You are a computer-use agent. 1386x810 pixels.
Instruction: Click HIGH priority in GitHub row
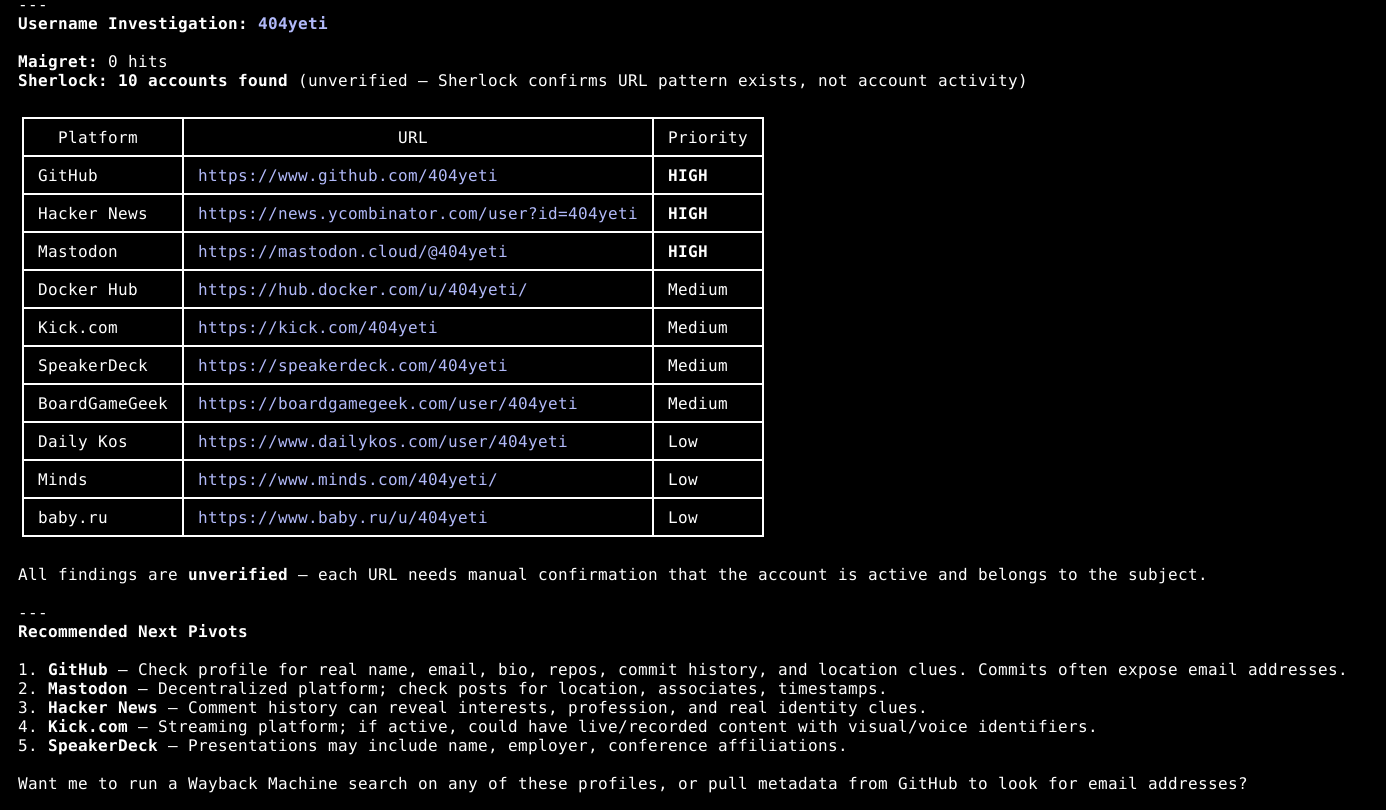click(x=687, y=175)
